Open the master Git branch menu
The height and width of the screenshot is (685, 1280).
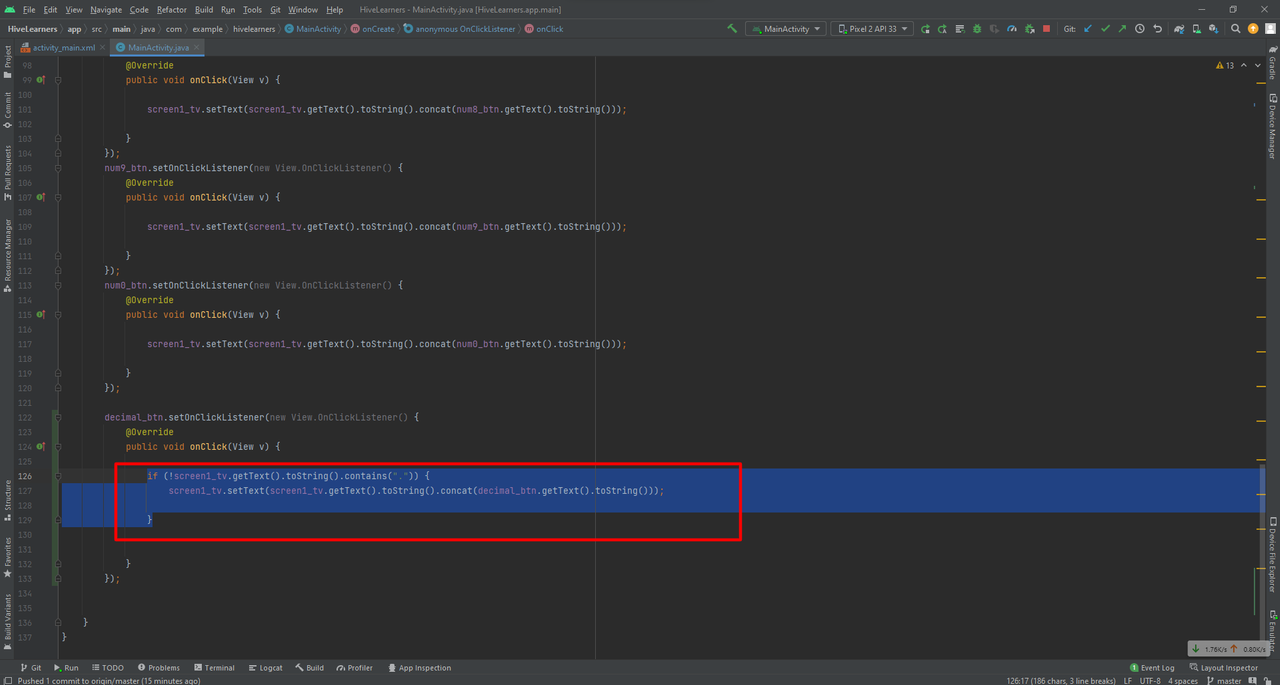point(1224,681)
